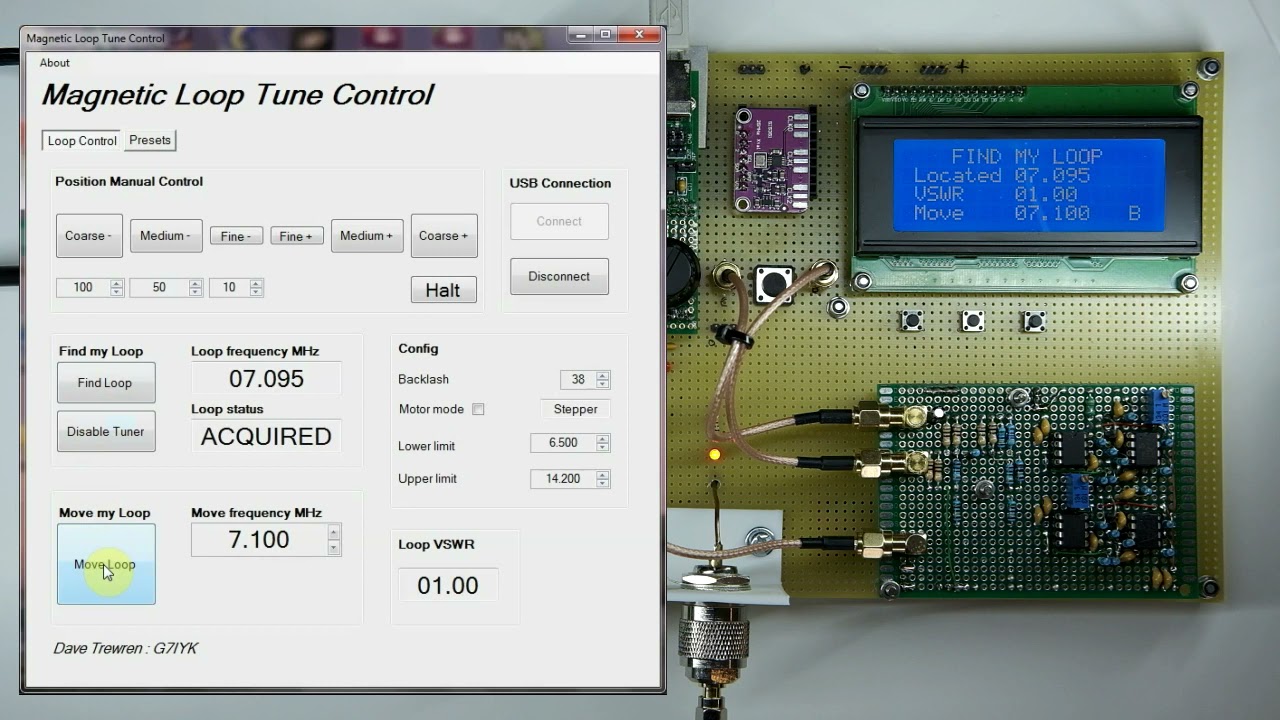Minimize the Magnetic Loop Tune Control window
Screen dimensions: 1280x720
click(x=581, y=34)
